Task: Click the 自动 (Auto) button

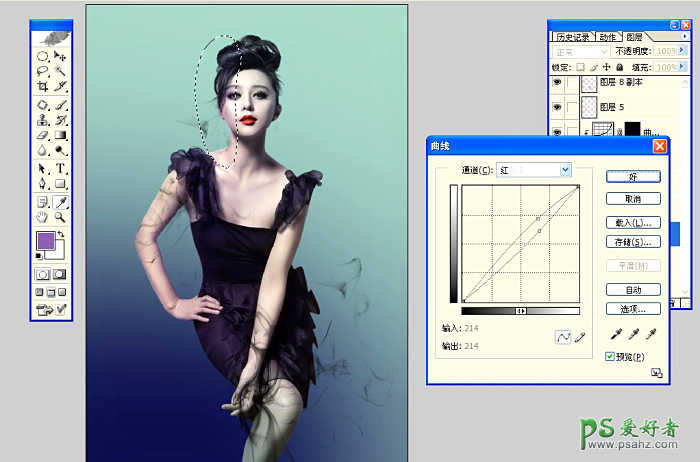Action: (x=632, y=289)
